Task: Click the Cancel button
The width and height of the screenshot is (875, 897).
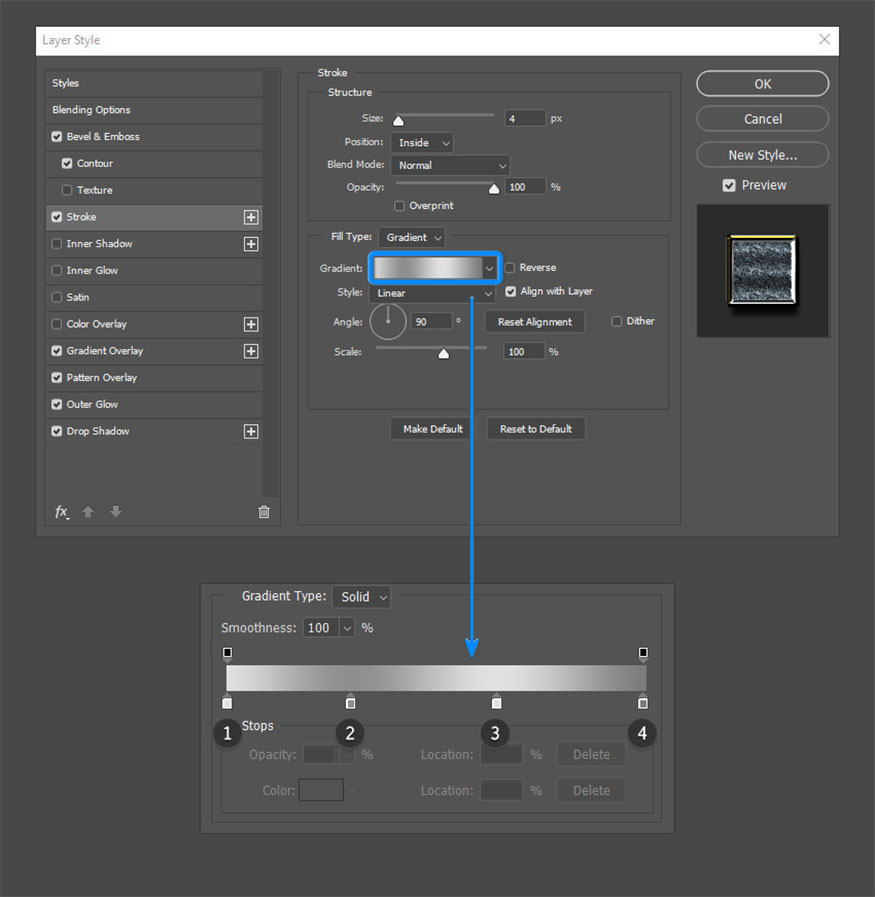Action: tap(762, 119)
